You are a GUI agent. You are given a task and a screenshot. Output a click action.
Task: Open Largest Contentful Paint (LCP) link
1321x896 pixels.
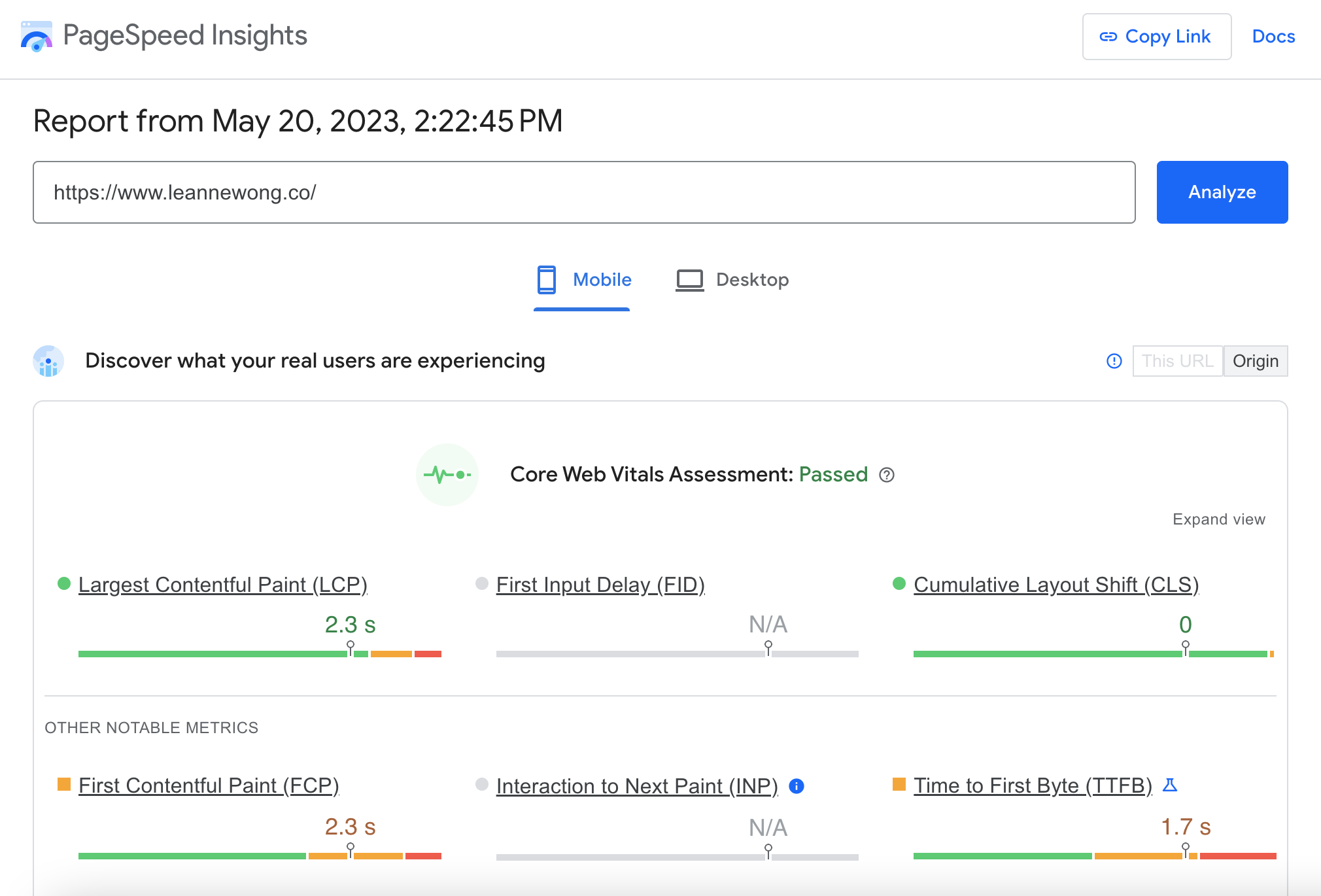point(222,585)
